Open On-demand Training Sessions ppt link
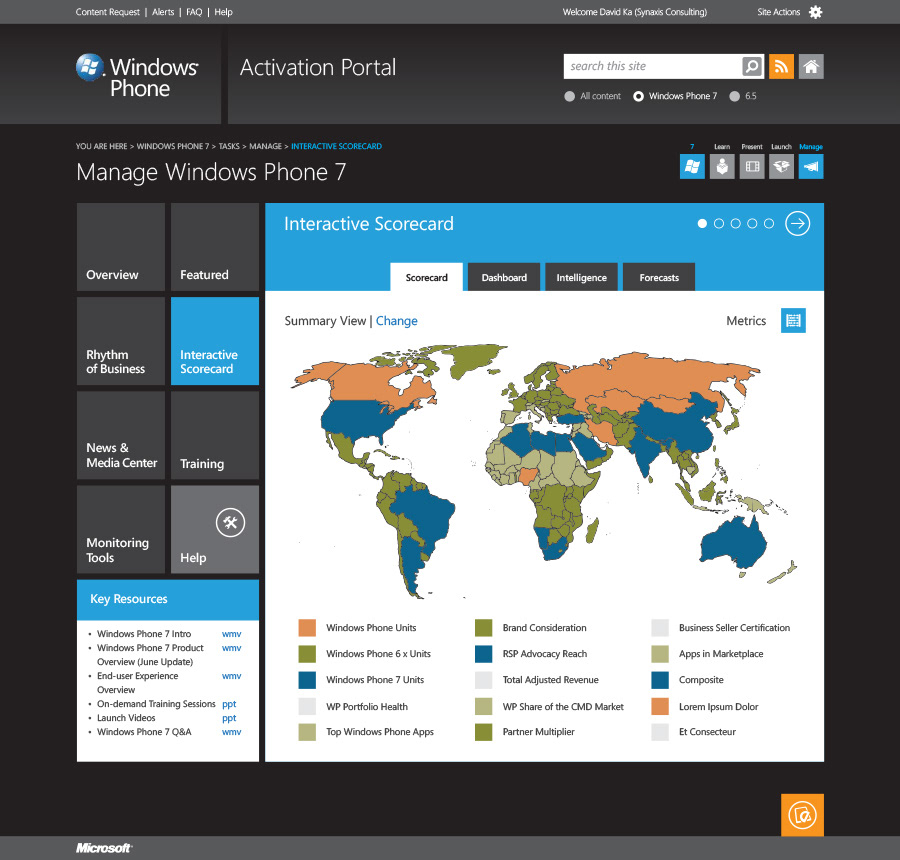The height and width of the screenshot is (860, 900). pos(229,704)
